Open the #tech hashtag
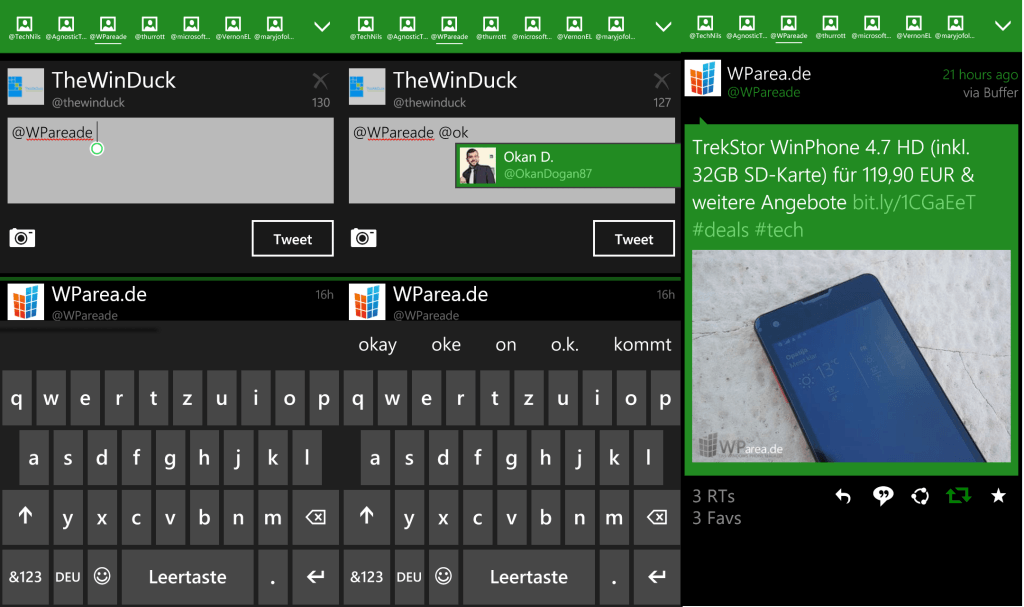Image resolution: width=1024 pixels, height=607 pixels. click(x=778, y=230)
